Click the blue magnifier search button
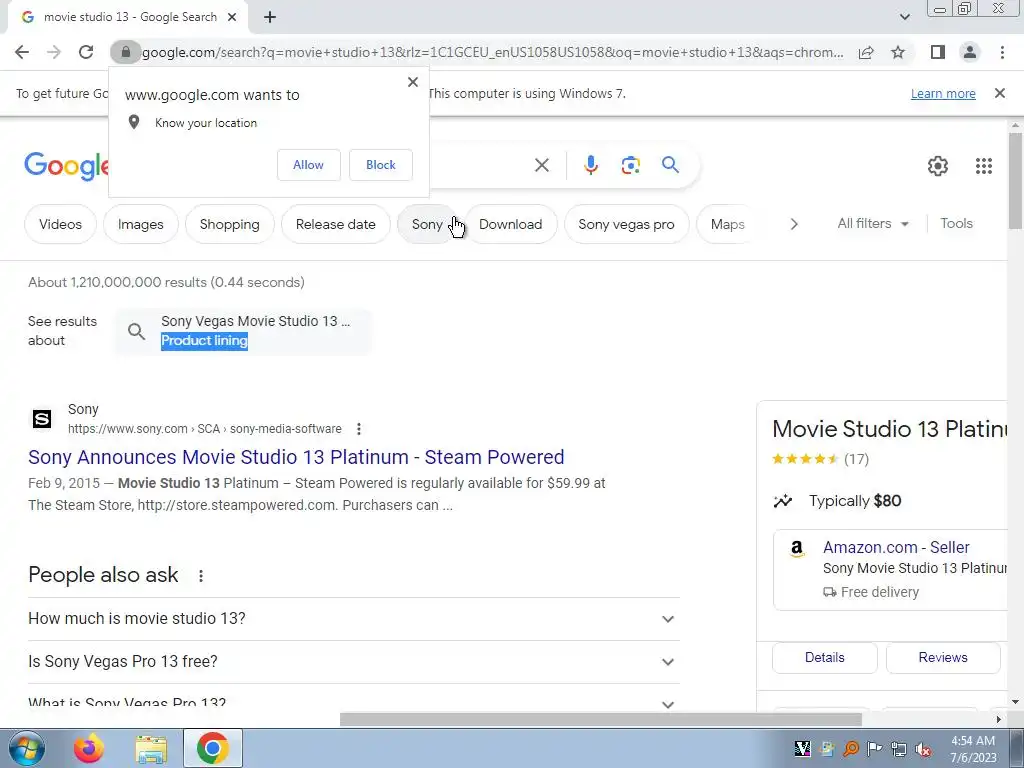The width and height of the screenshot is (1024, 768). pyautogui.click(x=670, y=165)
